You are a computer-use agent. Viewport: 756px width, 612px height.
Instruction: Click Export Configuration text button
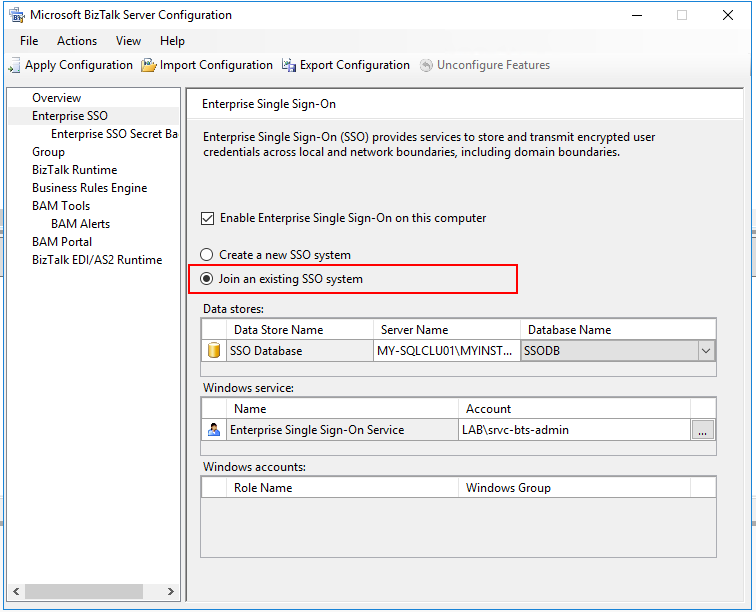click(x=354, y=65)
